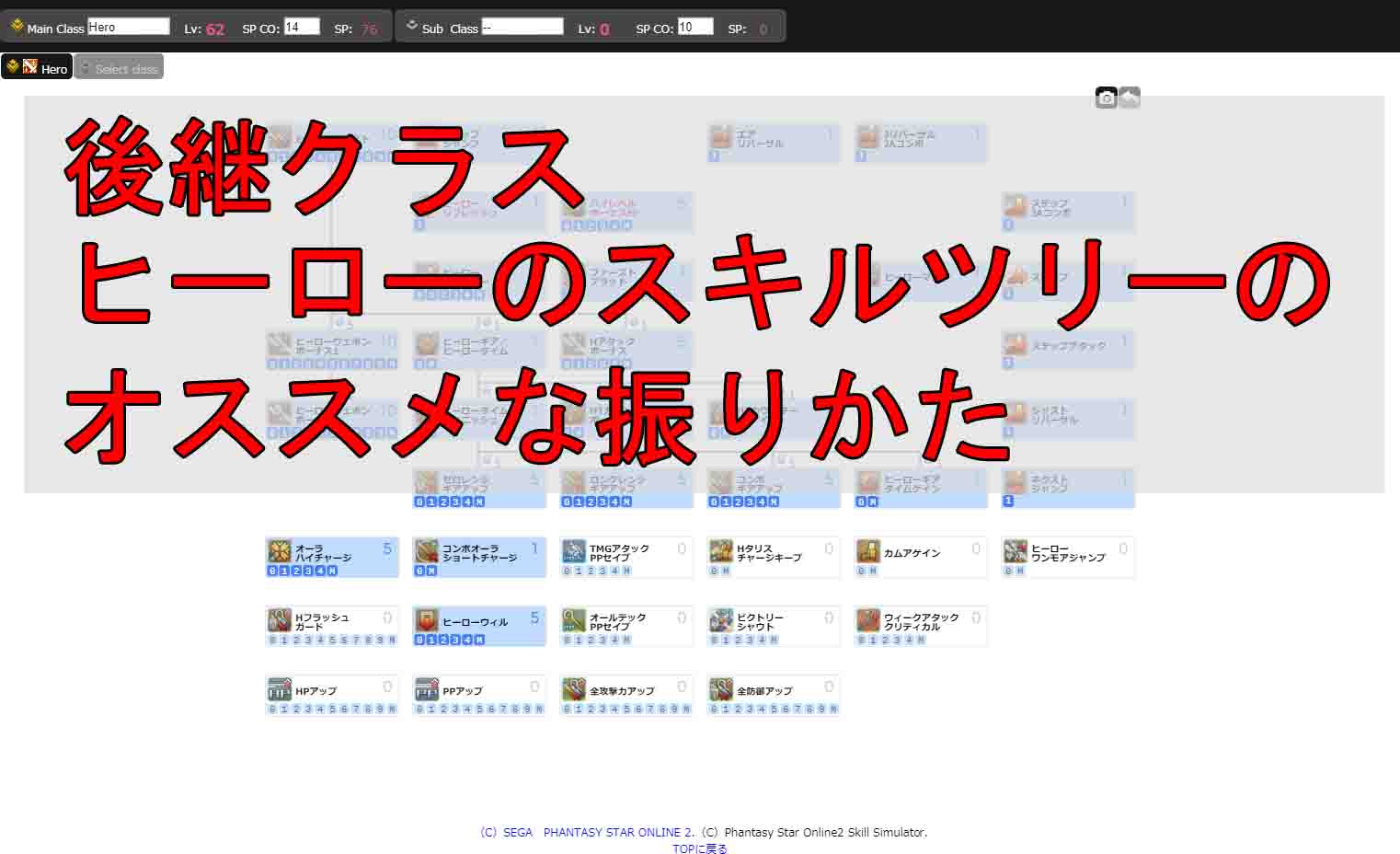Click the オーラハイチャージ skill icon

coord(280,551)
